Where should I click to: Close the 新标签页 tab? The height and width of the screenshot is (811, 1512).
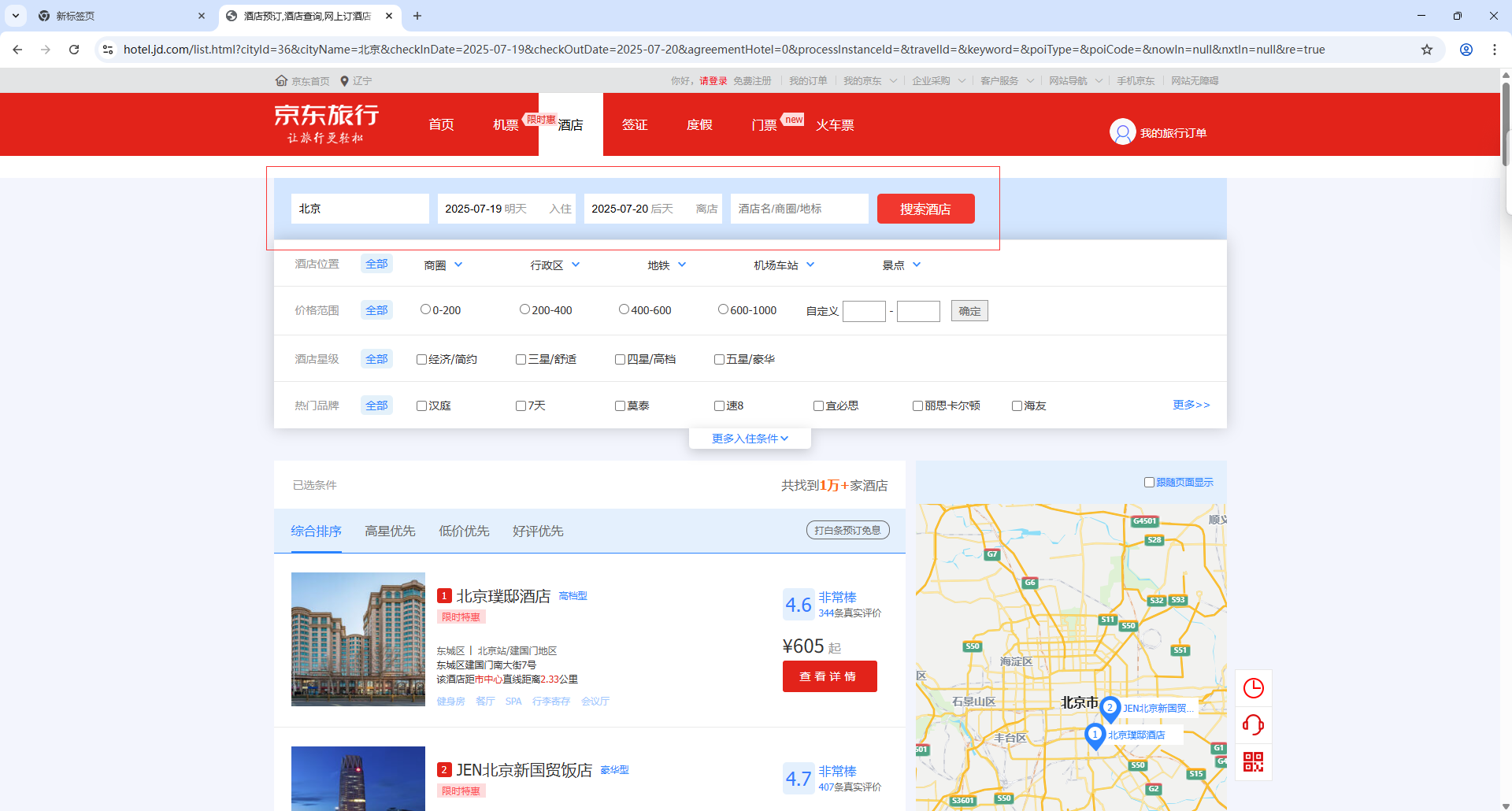pos(202,16)
